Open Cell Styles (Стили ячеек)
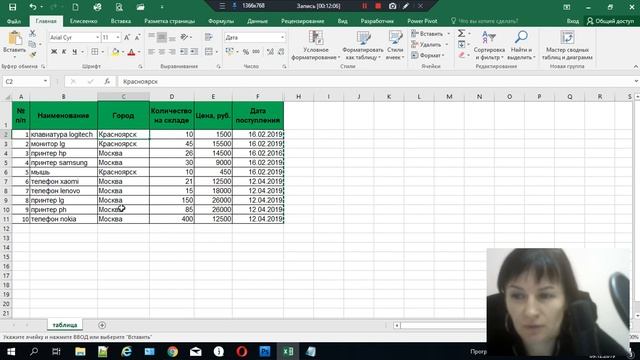Screen dimensions: 640x360 [395, 45]
